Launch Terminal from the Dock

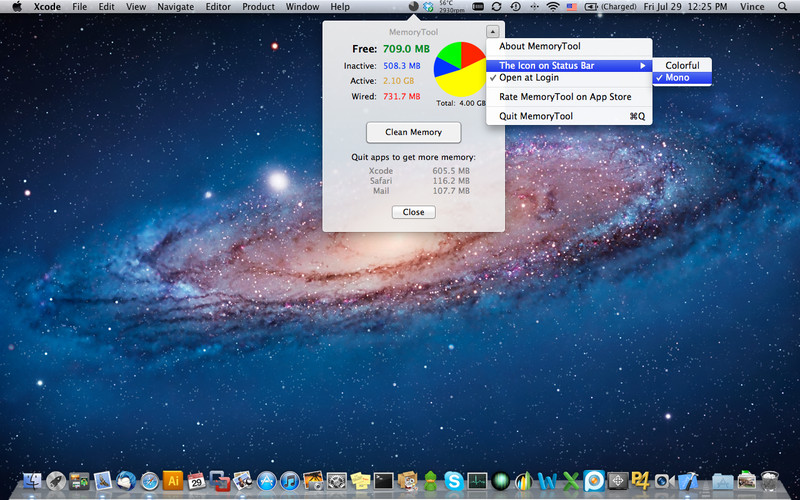click(x=384, y=481)
